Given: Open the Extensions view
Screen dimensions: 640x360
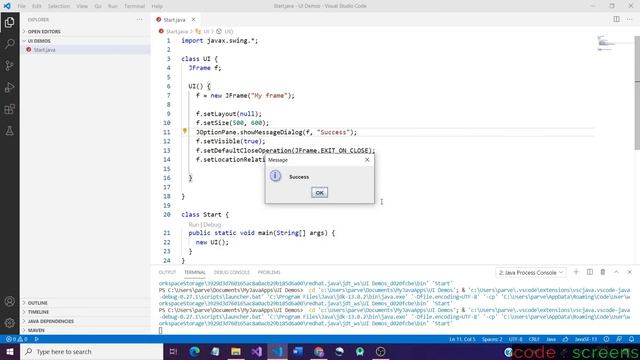Looking at the screenshot, I should tap(9, 109).
